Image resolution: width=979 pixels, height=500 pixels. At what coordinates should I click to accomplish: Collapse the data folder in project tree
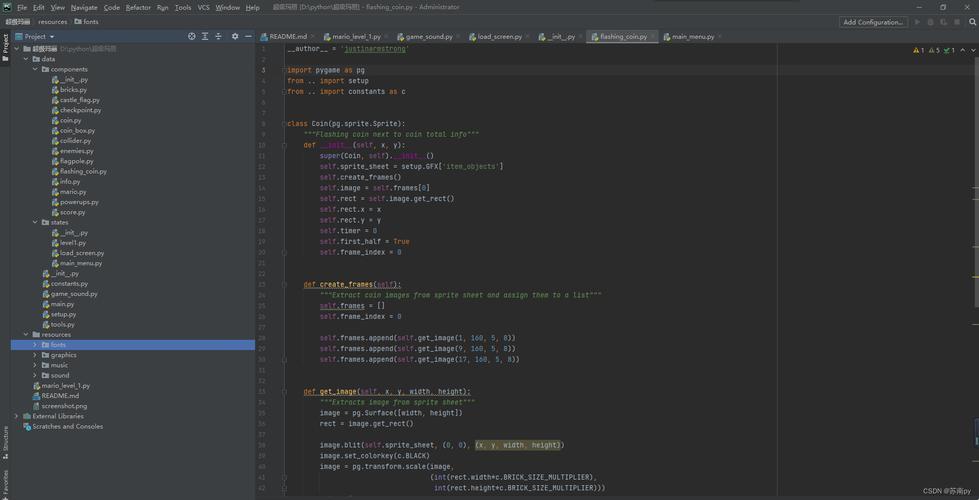[x=26, y=59]
